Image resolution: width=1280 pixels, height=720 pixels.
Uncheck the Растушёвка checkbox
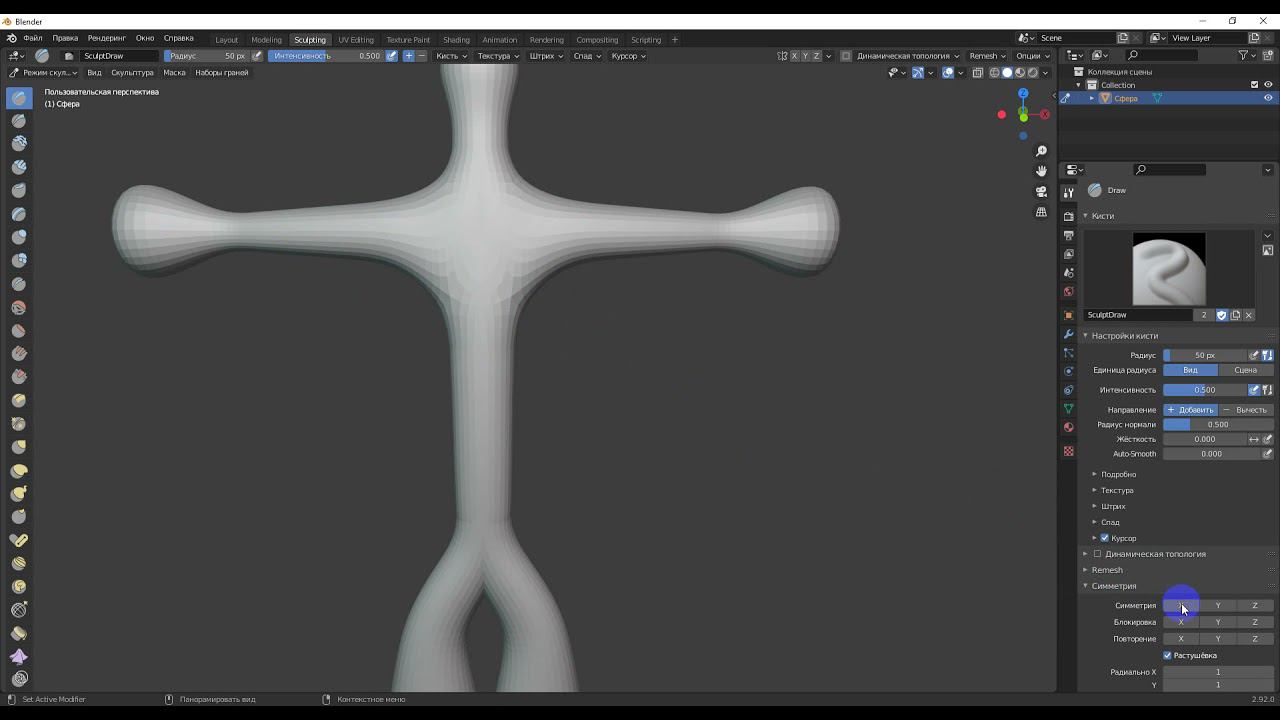[1167, 655]
